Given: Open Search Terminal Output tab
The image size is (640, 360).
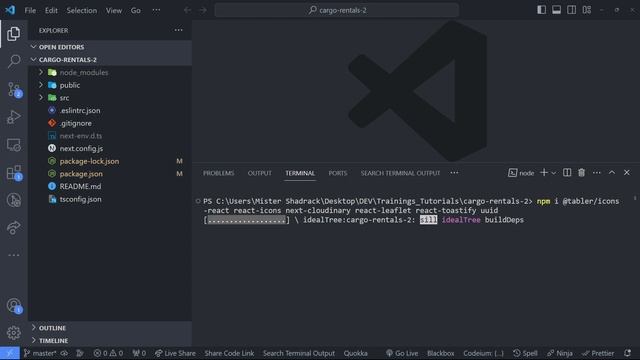Looking at the screenshot, I should click(x=400, y=173).
